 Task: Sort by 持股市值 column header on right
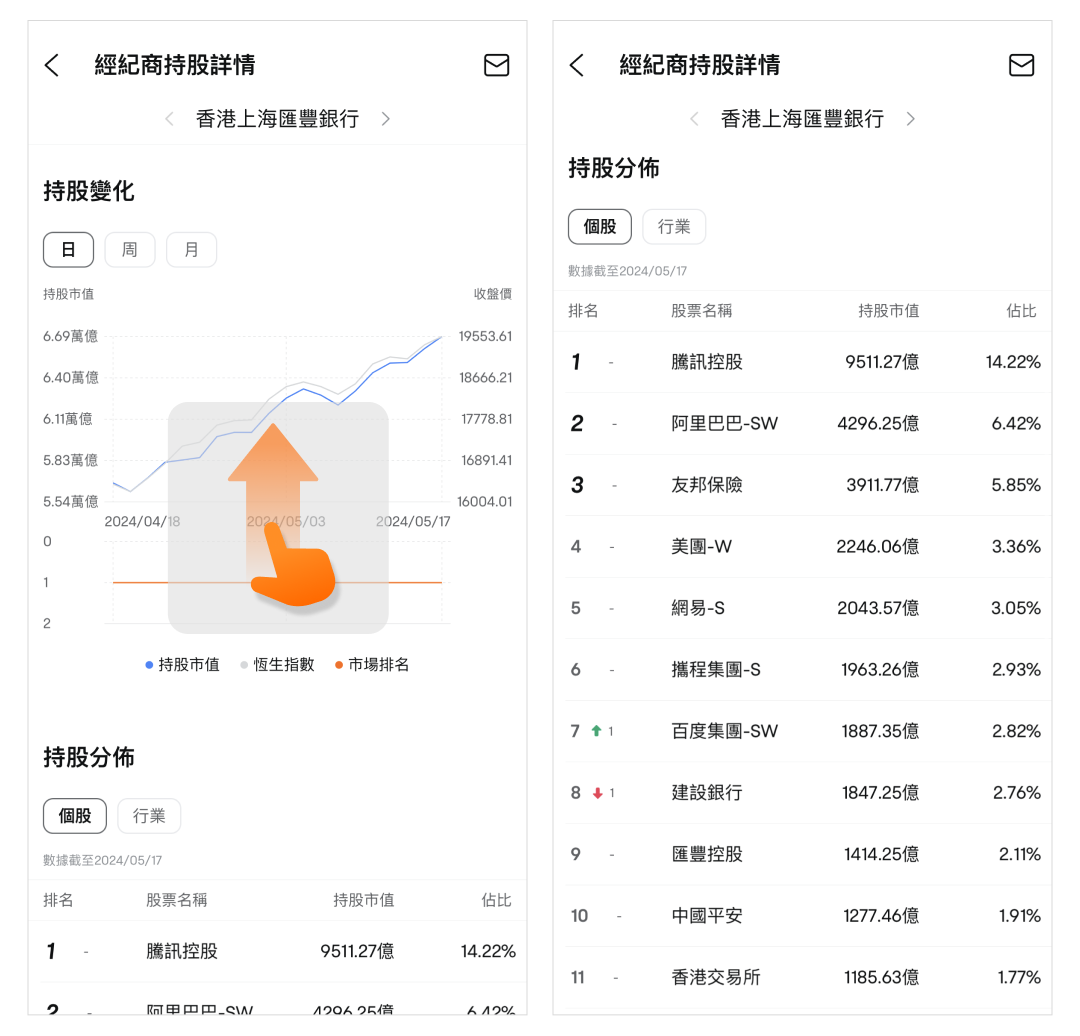pyautogui.click(x=888, y=311)
